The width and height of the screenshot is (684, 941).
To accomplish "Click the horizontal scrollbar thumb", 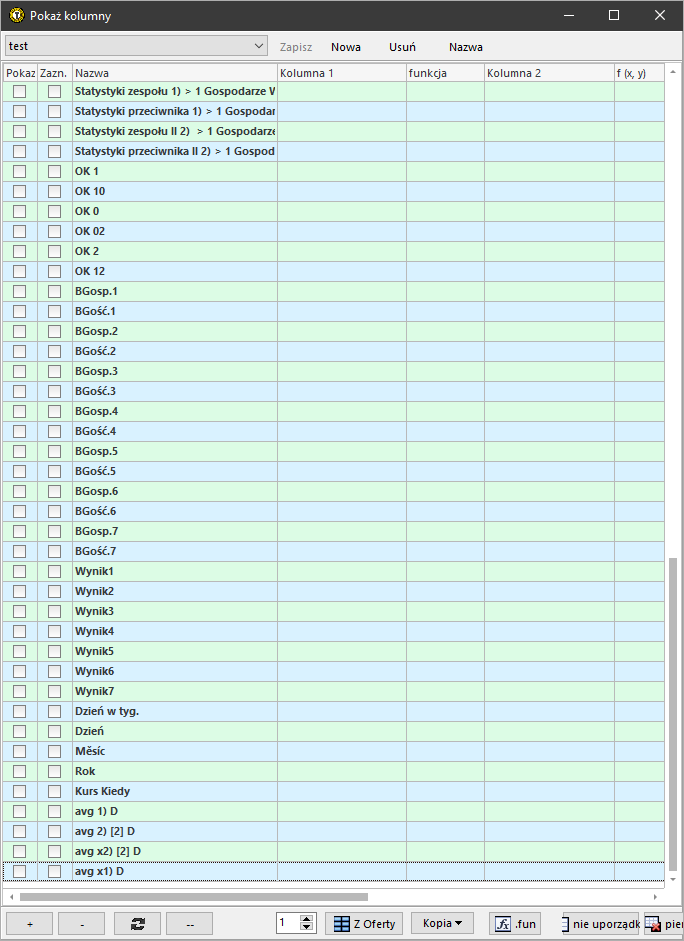I will coord(190,897).
